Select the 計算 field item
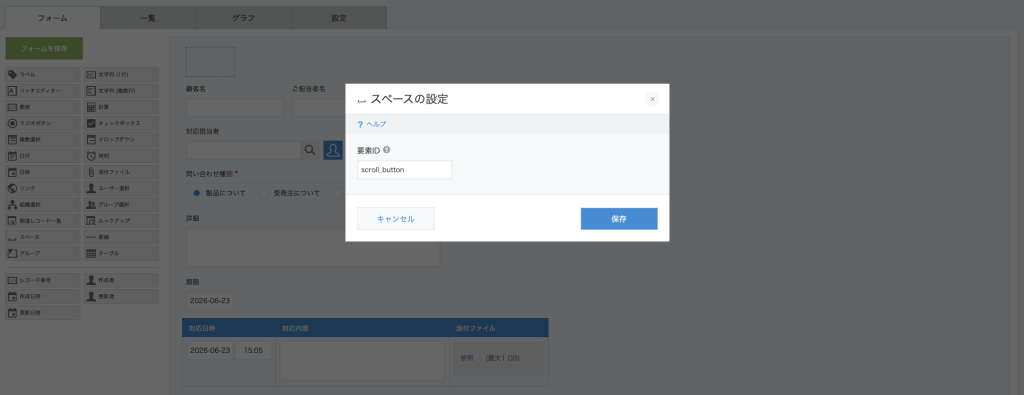1024x395 pixels. pyautogui.click(x=121, y=107)
